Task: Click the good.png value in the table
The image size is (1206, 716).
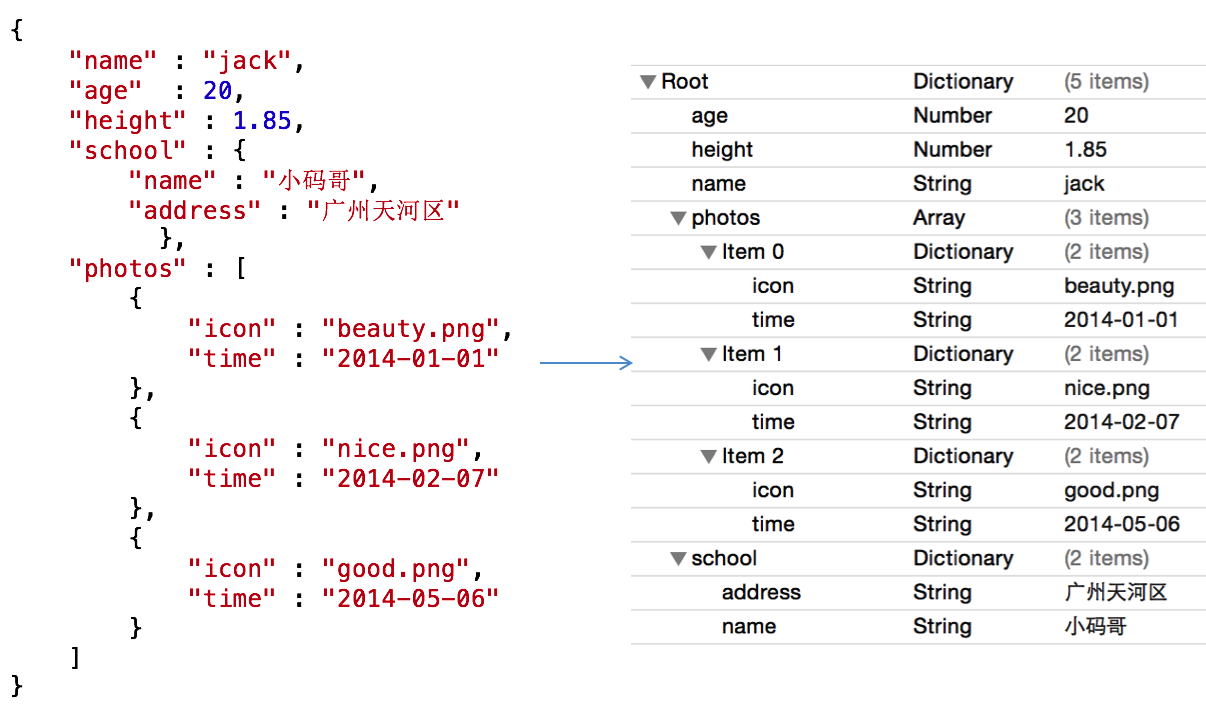Action: 1112,490
